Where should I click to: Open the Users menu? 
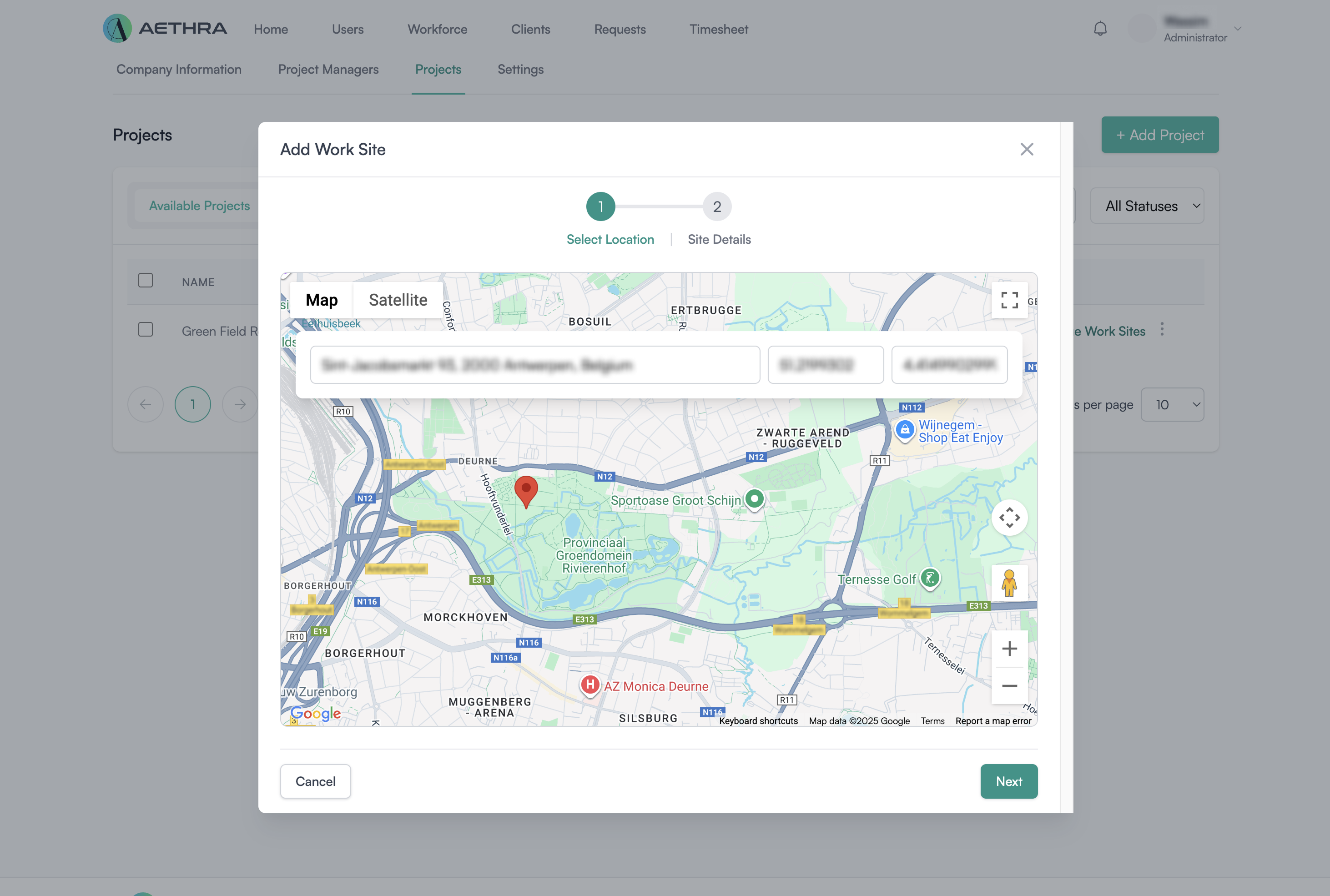click(348, 29)
